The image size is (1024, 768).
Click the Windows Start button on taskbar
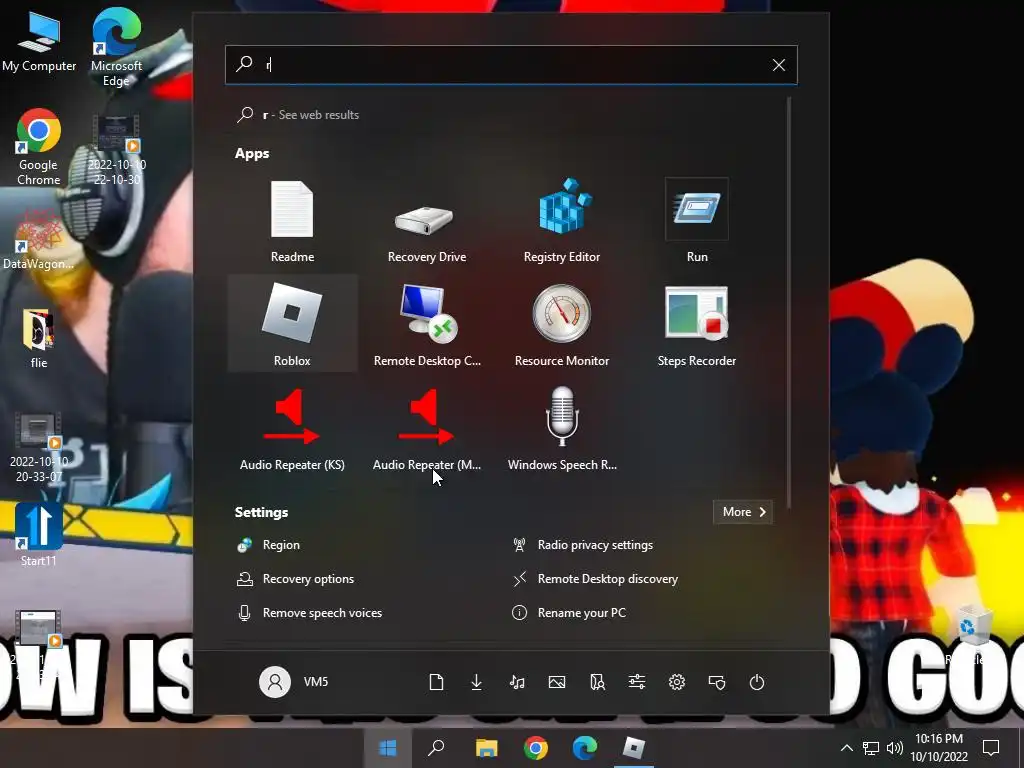point(388,748)
